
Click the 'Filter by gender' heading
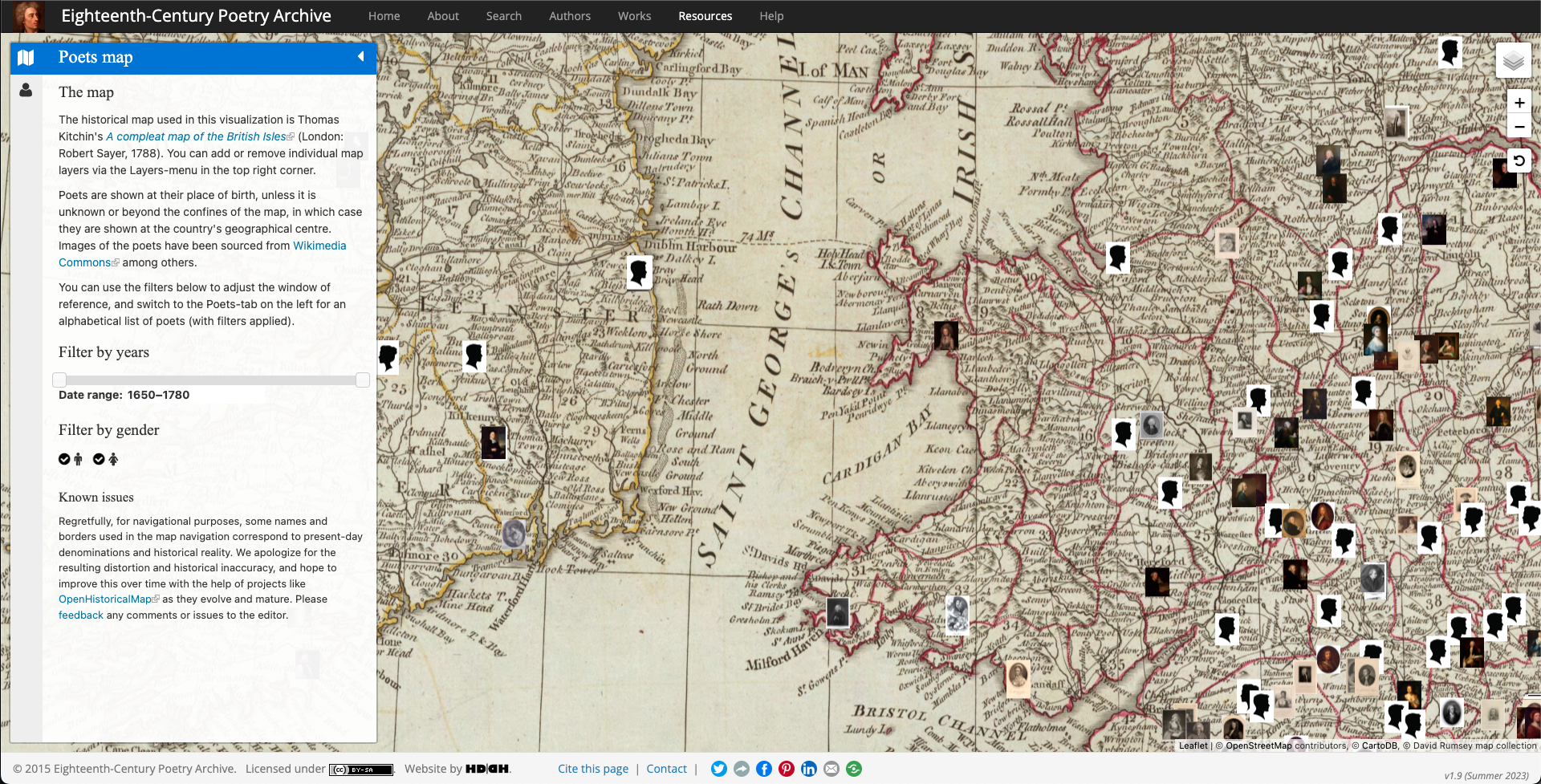[109, 430]
